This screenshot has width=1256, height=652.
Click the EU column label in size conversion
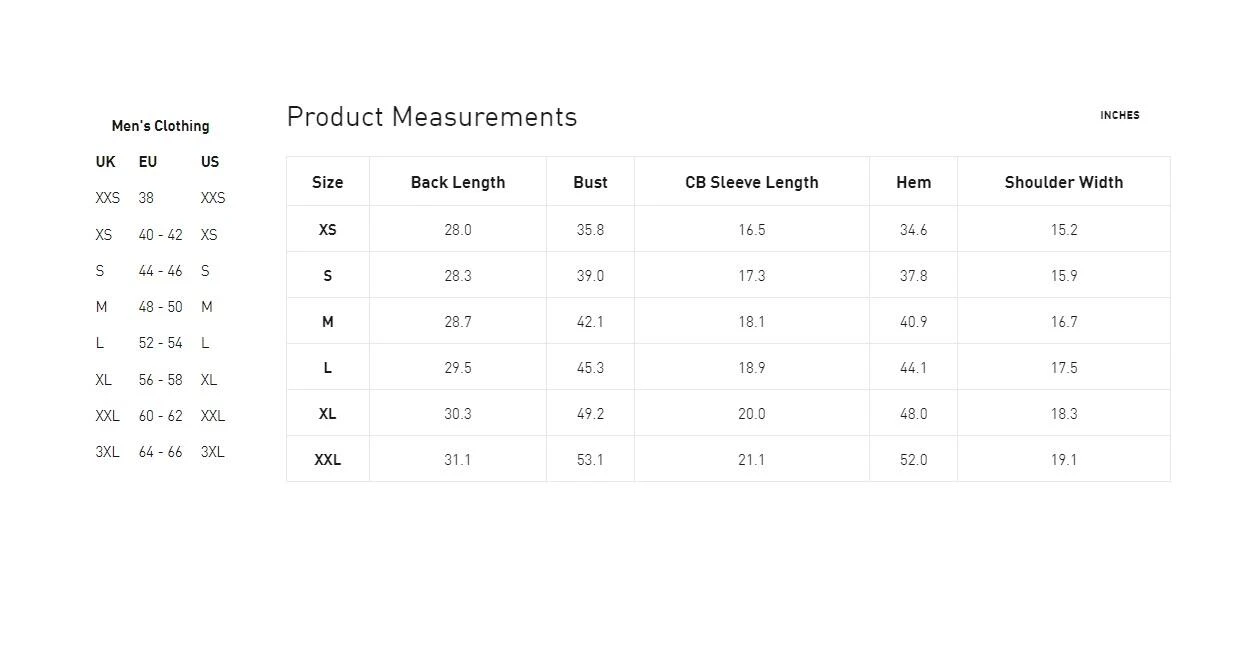coord(148,162)
